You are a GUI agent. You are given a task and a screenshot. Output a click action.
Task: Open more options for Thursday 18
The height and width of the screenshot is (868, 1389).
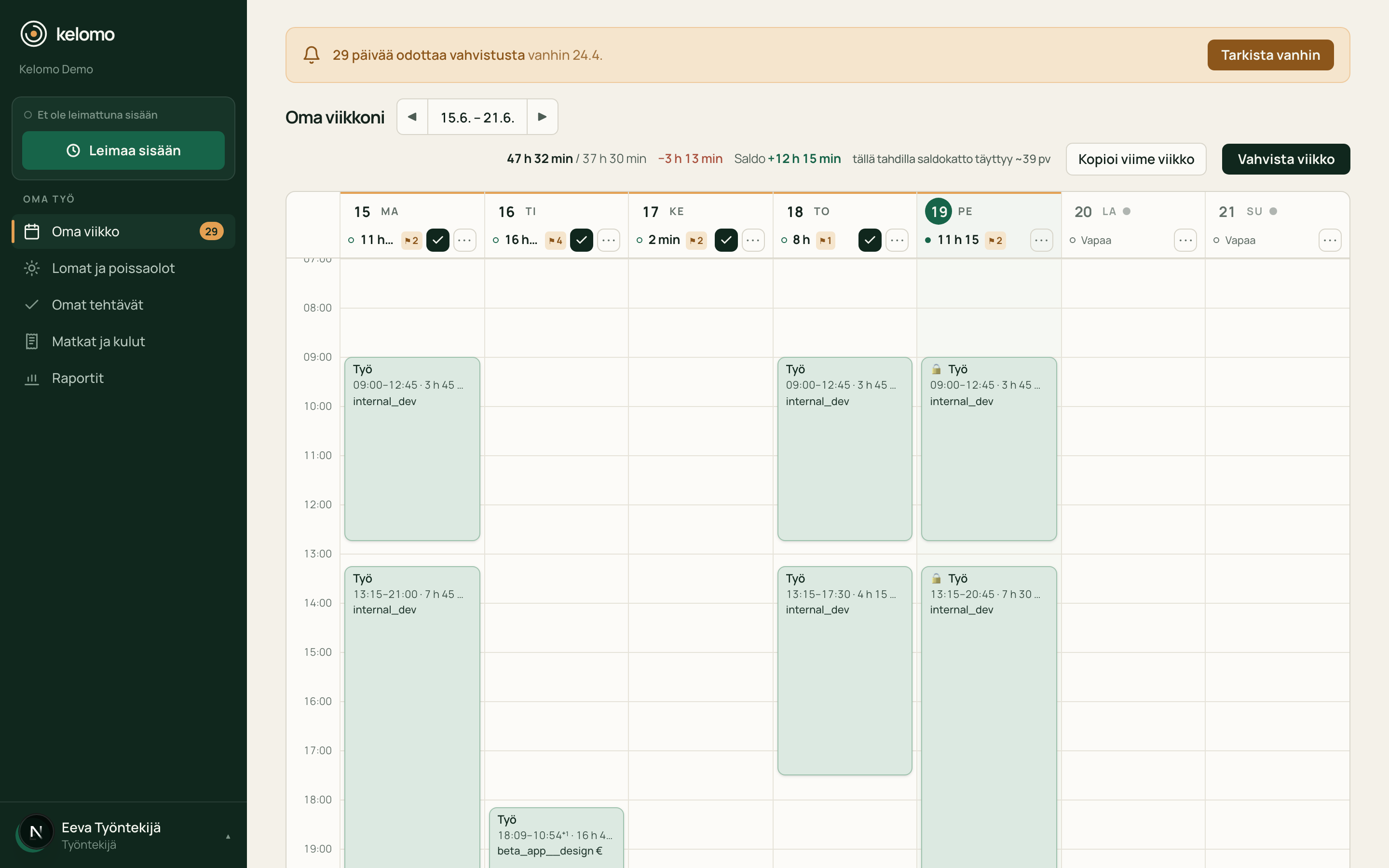[897, 240]
